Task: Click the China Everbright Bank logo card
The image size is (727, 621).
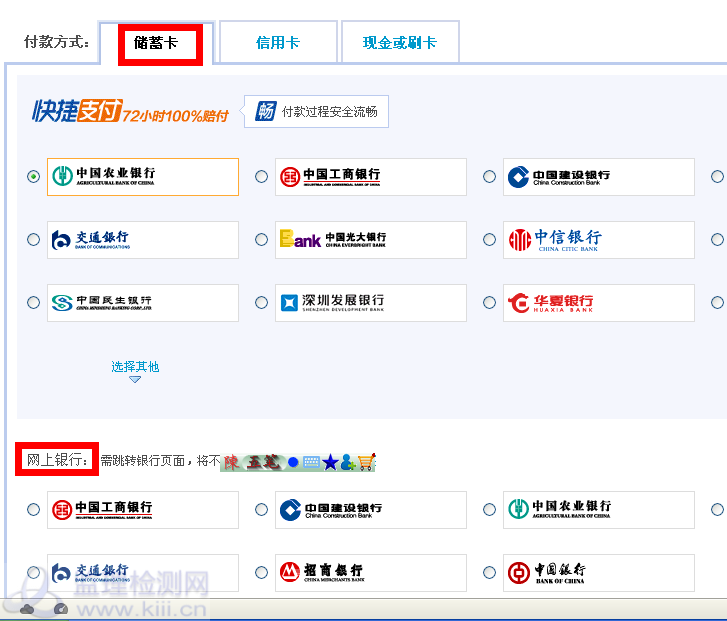Action: pyautogui.click(x=371, y=240)
